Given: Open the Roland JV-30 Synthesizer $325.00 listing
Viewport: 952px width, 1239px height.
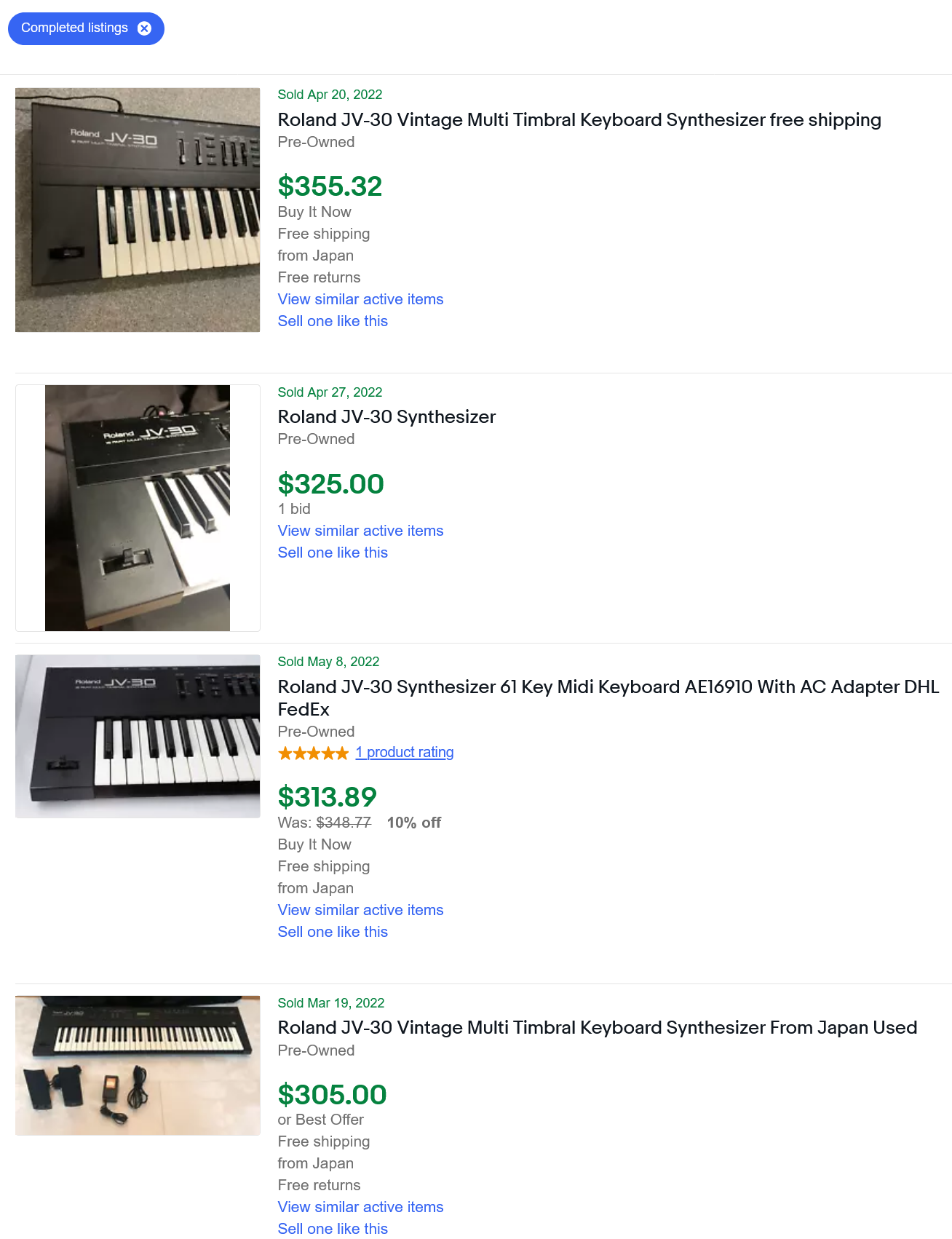Looking at the screenshot, I should pyautogui.click(x=386, y=417).
